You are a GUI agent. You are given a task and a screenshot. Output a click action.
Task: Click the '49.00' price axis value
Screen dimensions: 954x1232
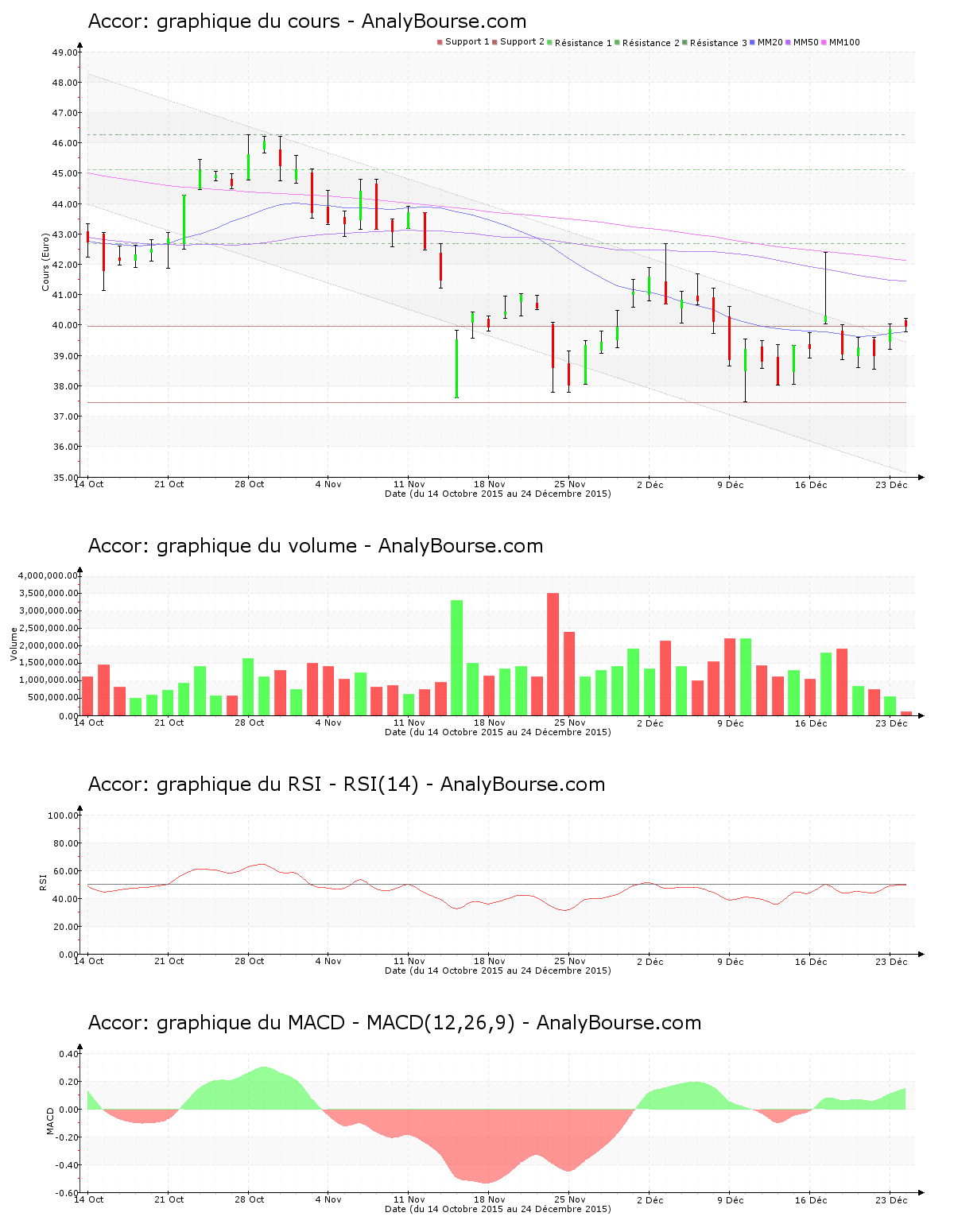pos(64,52)
